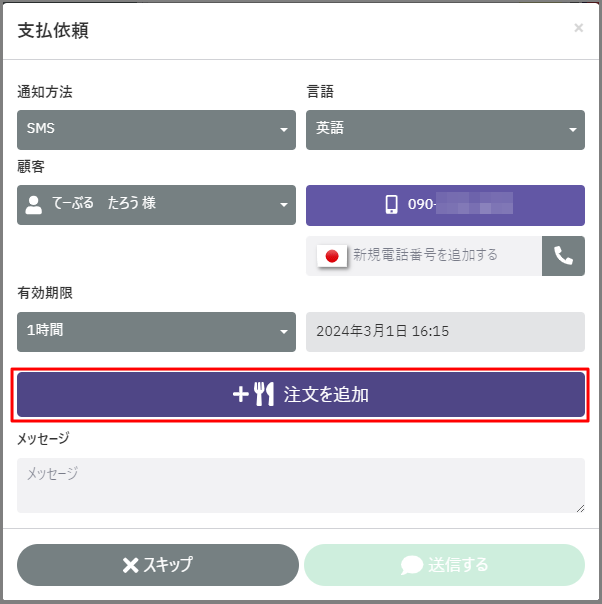Select the 090 phone number button

click(x=445, y=205)
